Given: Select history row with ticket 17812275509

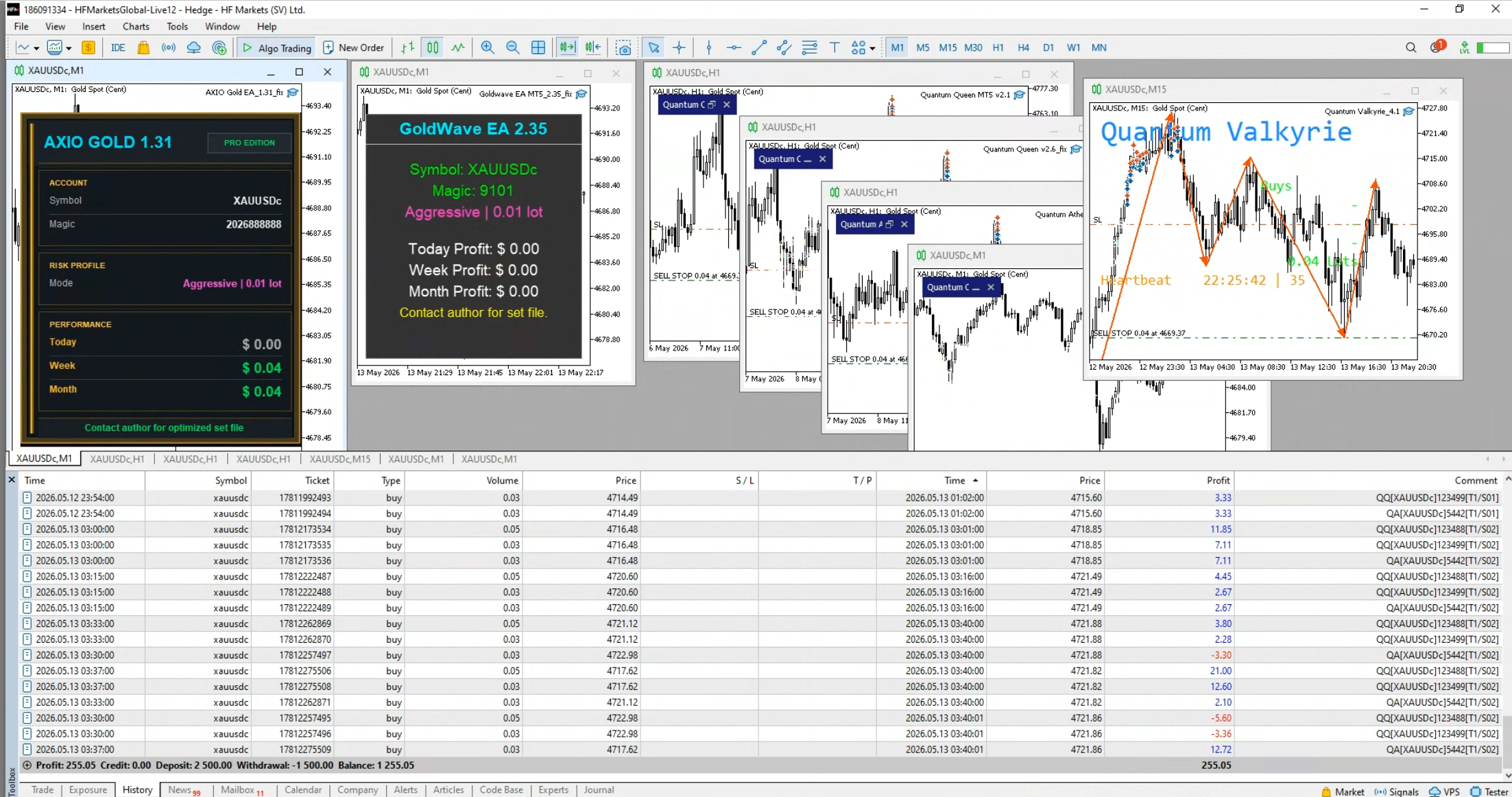Looking at the screenshot, I should click(761, 749).
